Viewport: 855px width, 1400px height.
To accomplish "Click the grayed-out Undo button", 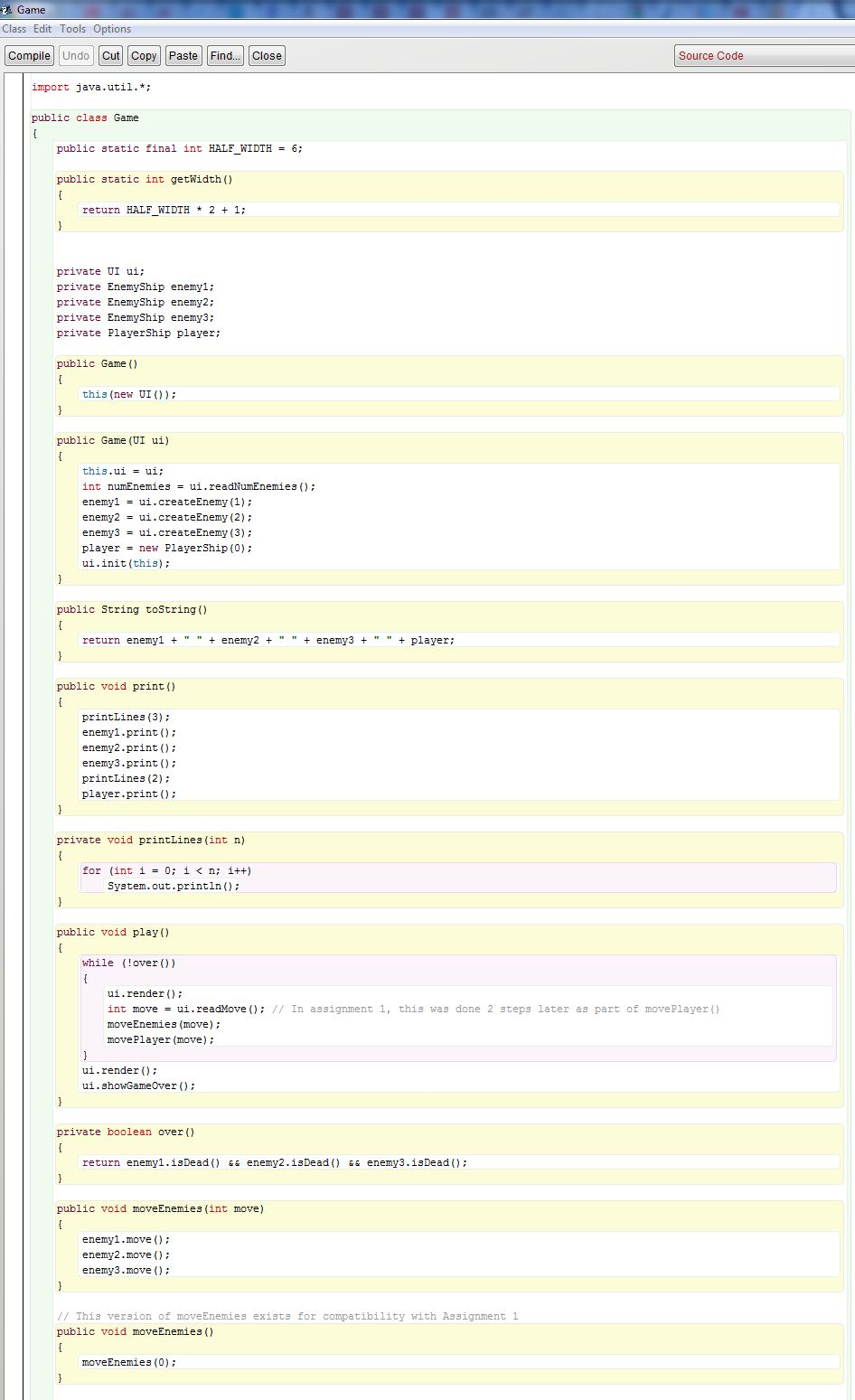I will 76,55.
